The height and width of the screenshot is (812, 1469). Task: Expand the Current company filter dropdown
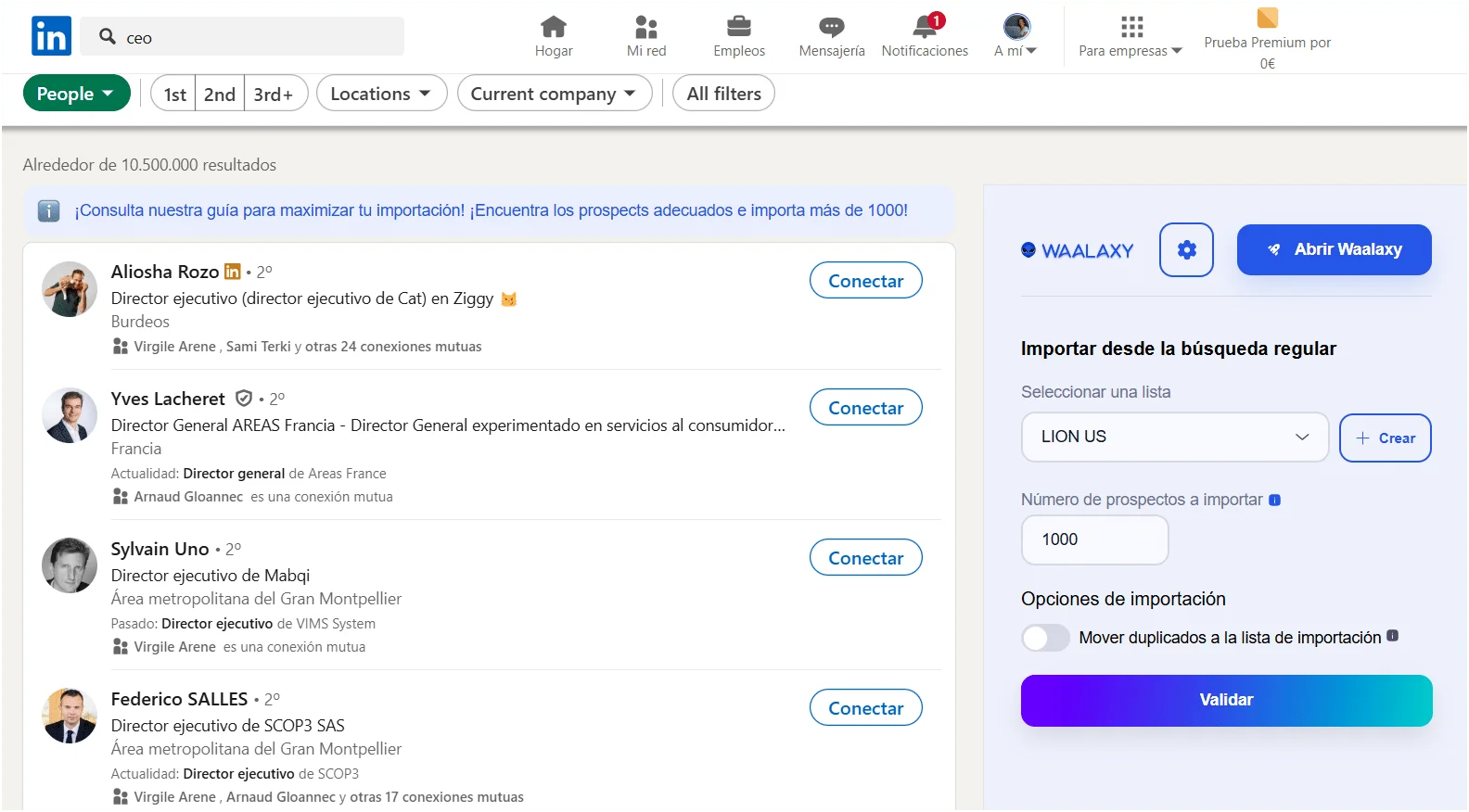click(554, 94)
